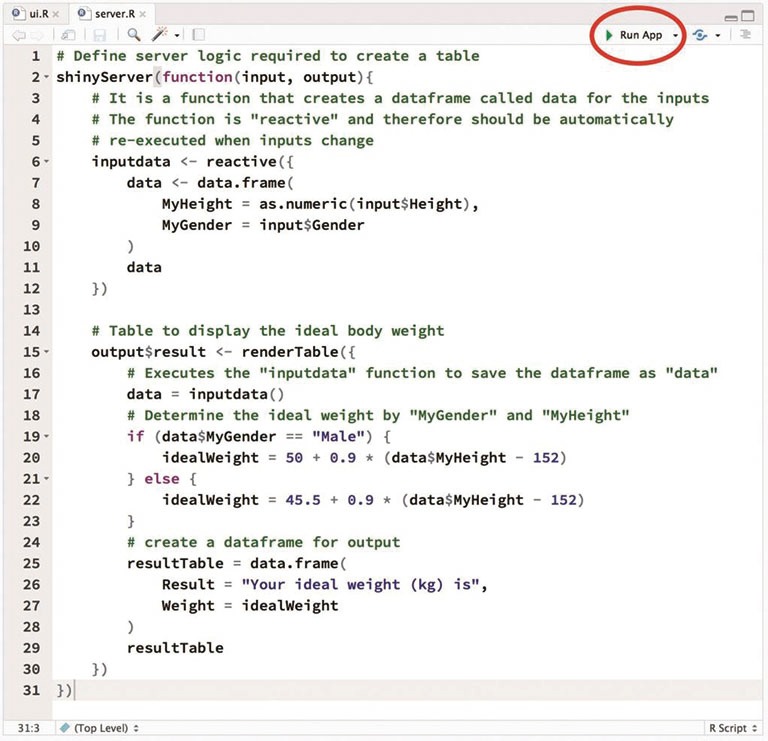Collapse the reactive block fold at line 6
The image size is (768, 741).
pyautogui.click(x=47, y=162)
